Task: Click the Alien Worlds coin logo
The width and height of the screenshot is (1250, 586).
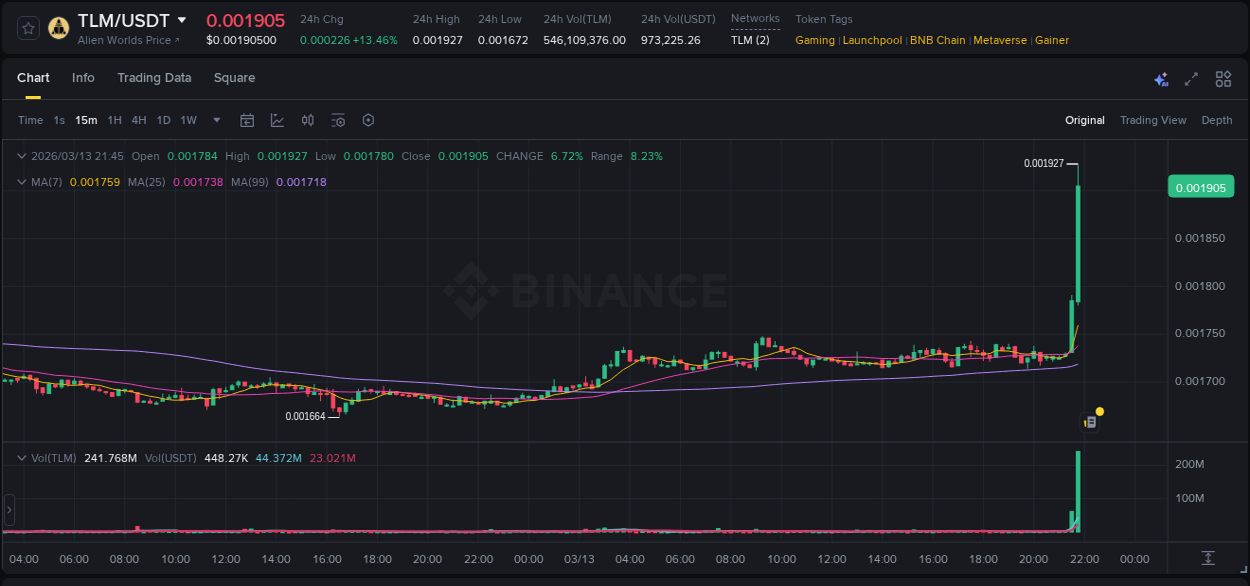Action: [57, 27]
